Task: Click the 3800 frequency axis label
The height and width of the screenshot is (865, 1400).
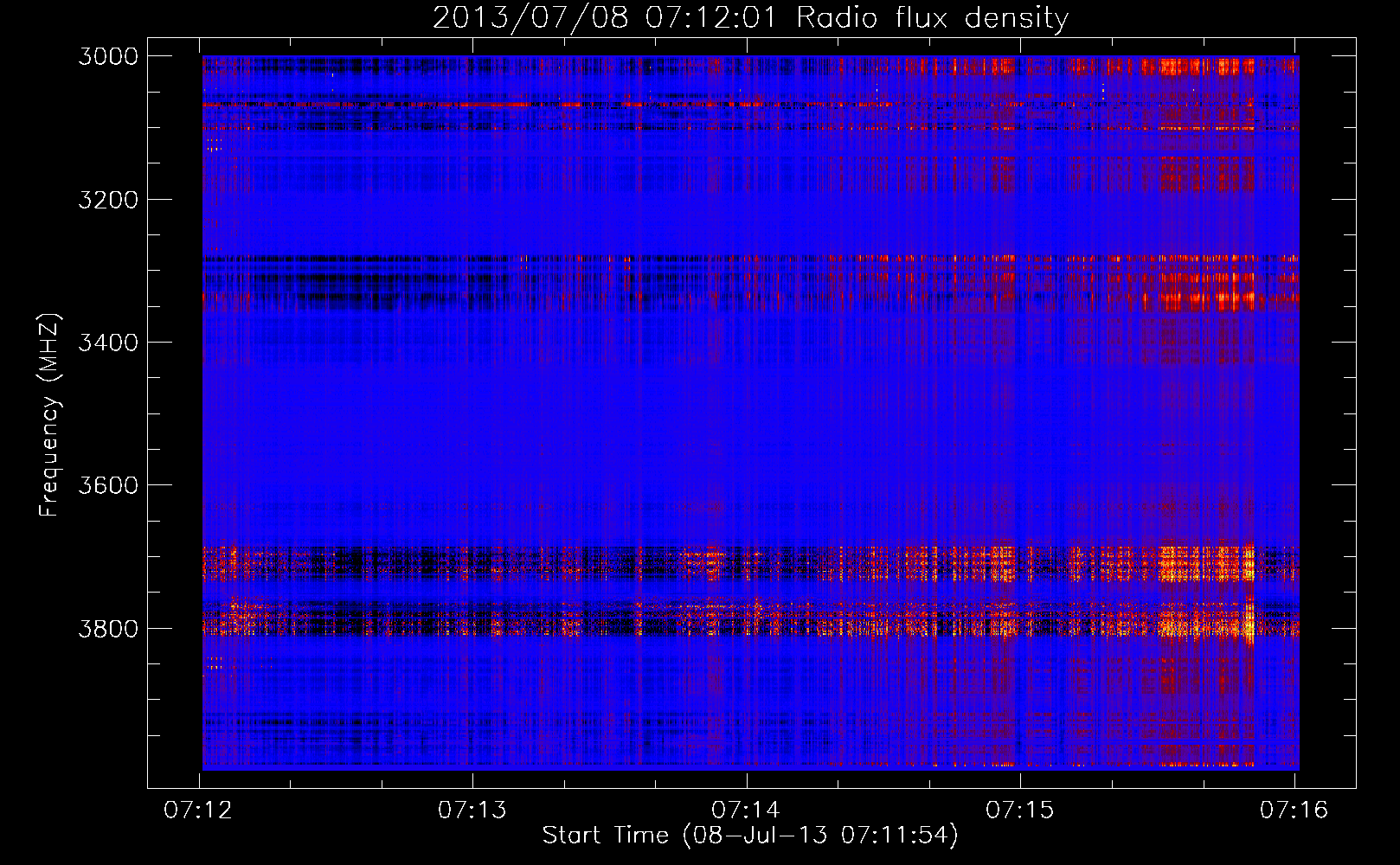Action: tap(108, 628)
